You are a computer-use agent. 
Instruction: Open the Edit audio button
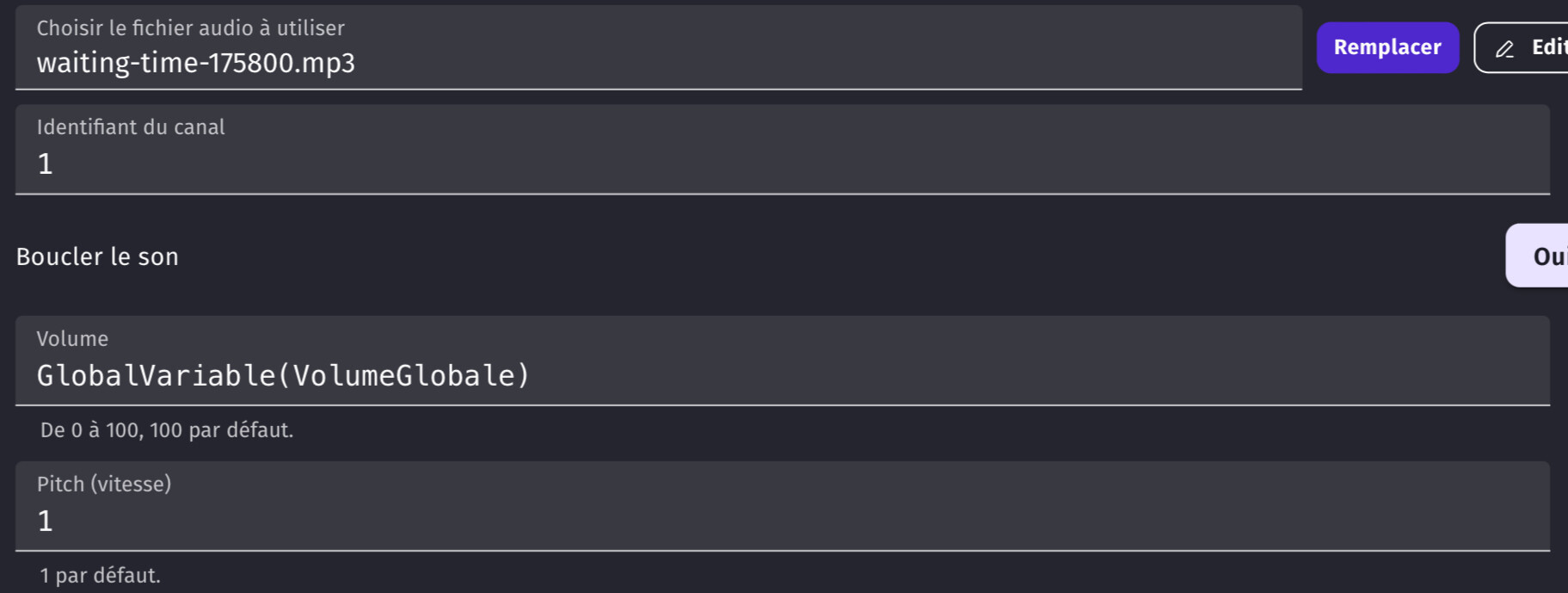click(x=1522, y=47)
